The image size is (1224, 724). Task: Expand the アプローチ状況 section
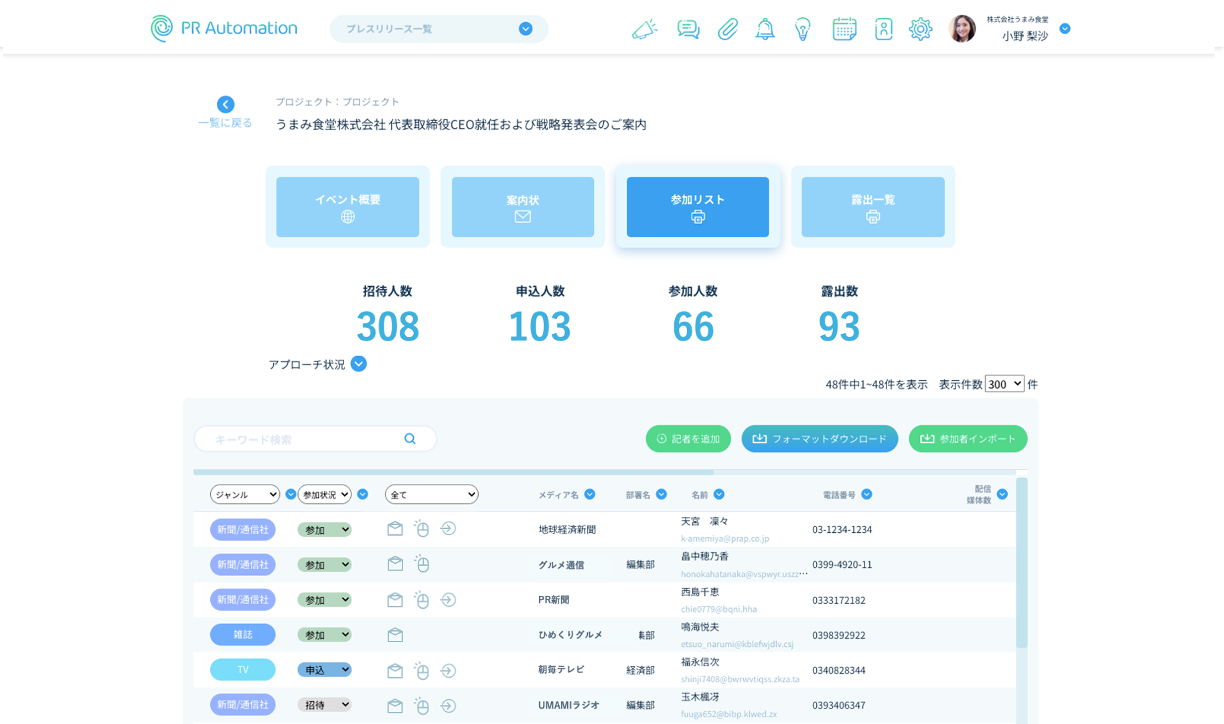click(x=359, y=364)
